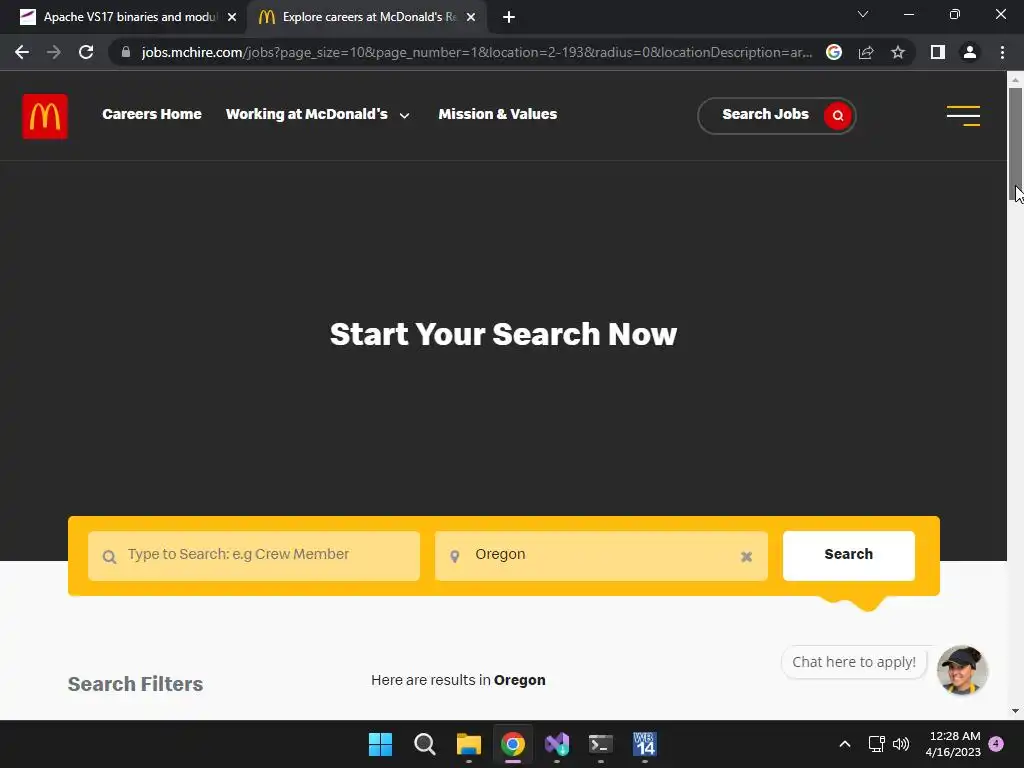Click the 'Here are results in Oregon' text

pyautogui.click(x=458, y=680)
